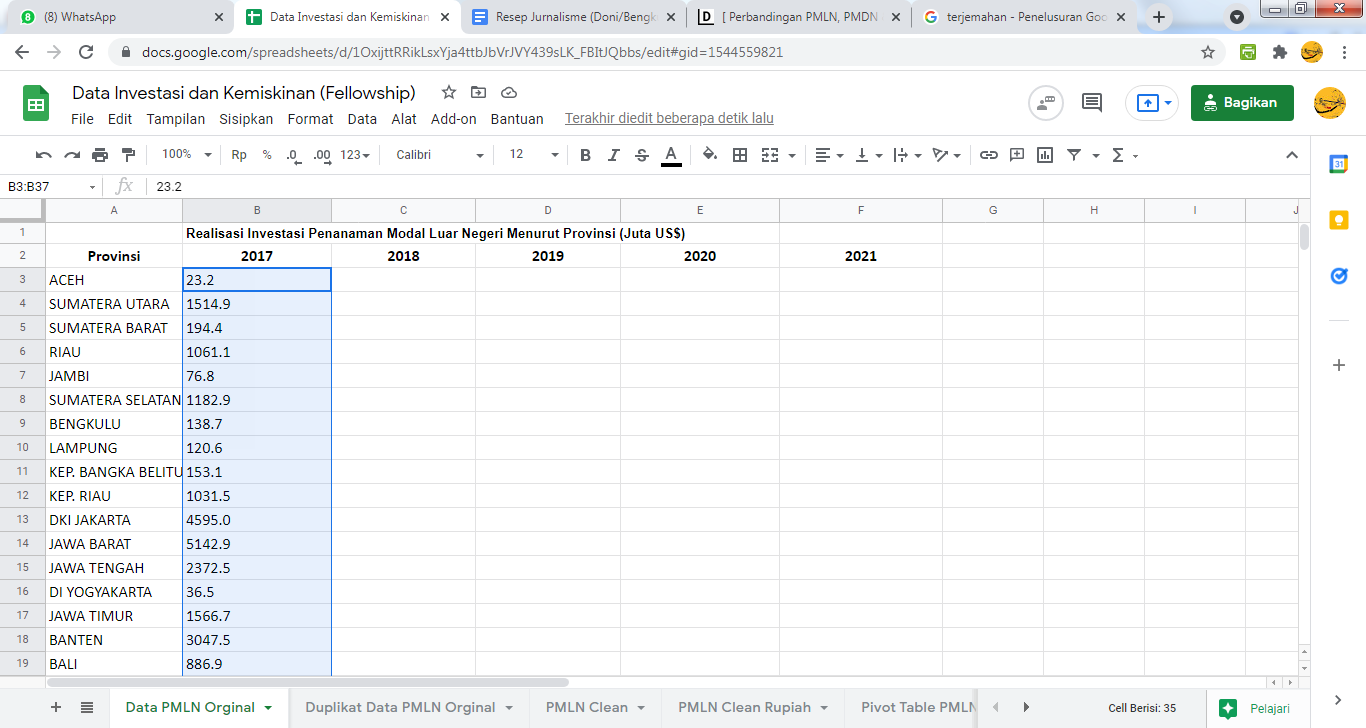The width and height of the screenshot is (1366, 728).
Task: Open Google Keep in side panel
Action: tap(1339, 220)
